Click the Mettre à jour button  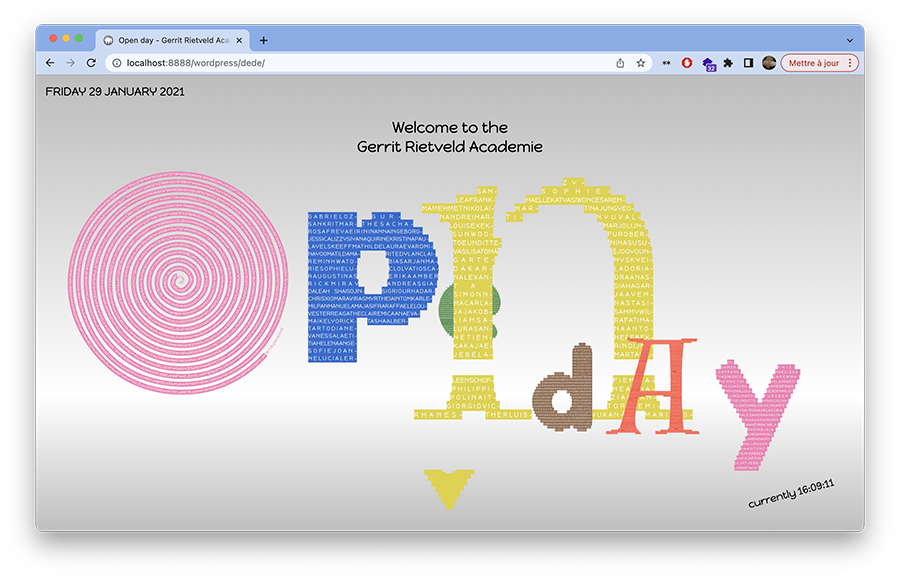tap(820, 63)
